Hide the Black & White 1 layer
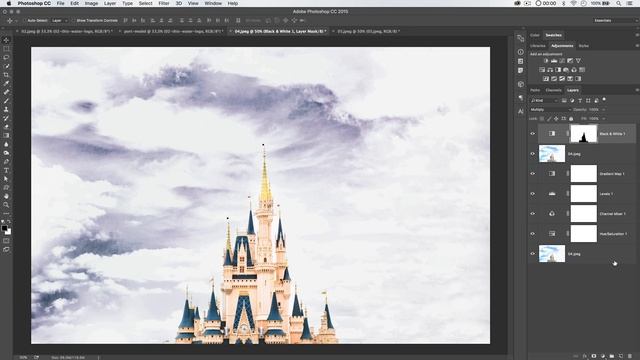The image size is (640, 360). (x=533, y=133)
